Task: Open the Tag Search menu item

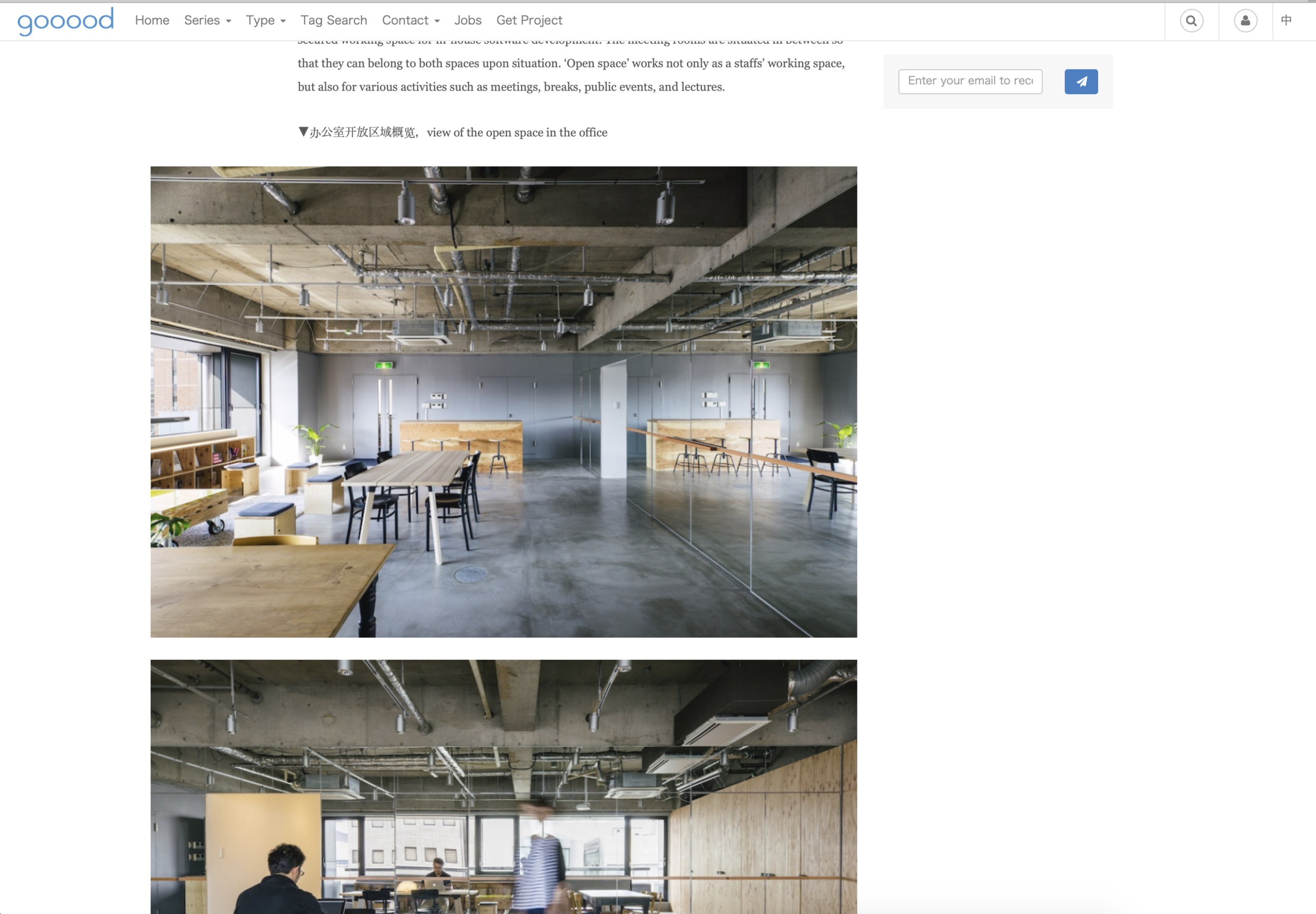Action: tap(334, 21)
